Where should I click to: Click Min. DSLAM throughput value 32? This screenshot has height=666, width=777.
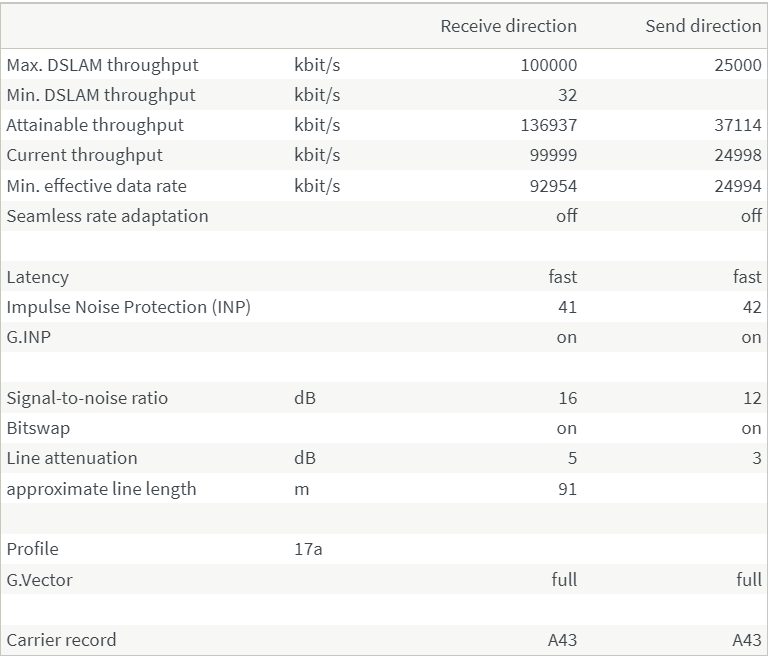click(x=566, y=95)
